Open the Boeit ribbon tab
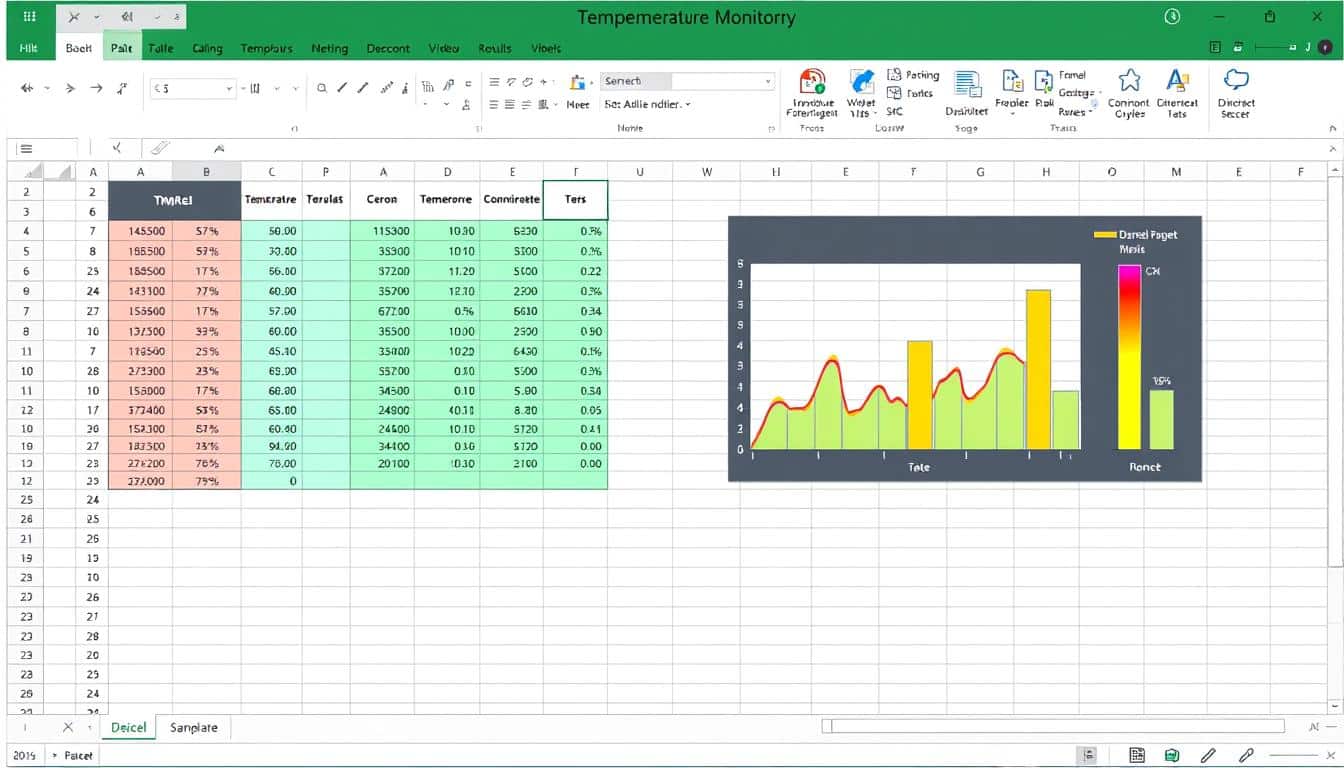This screenshot has width=1344, height=768. (x=79, y=48)
